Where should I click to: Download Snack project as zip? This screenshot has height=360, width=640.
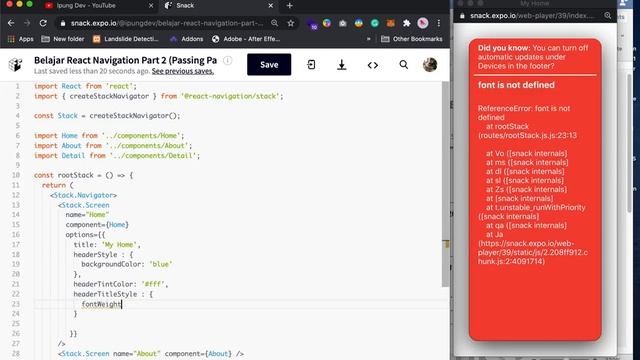(342, 64)
